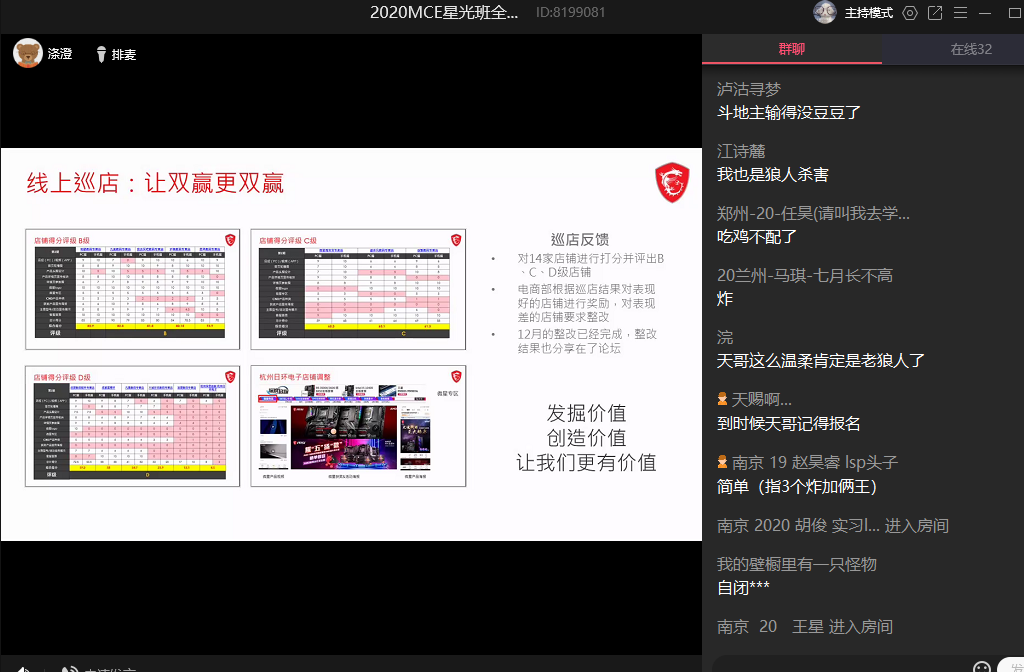
Task: Click the user profile avatar beside 主持模式
Action: (x=824, y=13)
